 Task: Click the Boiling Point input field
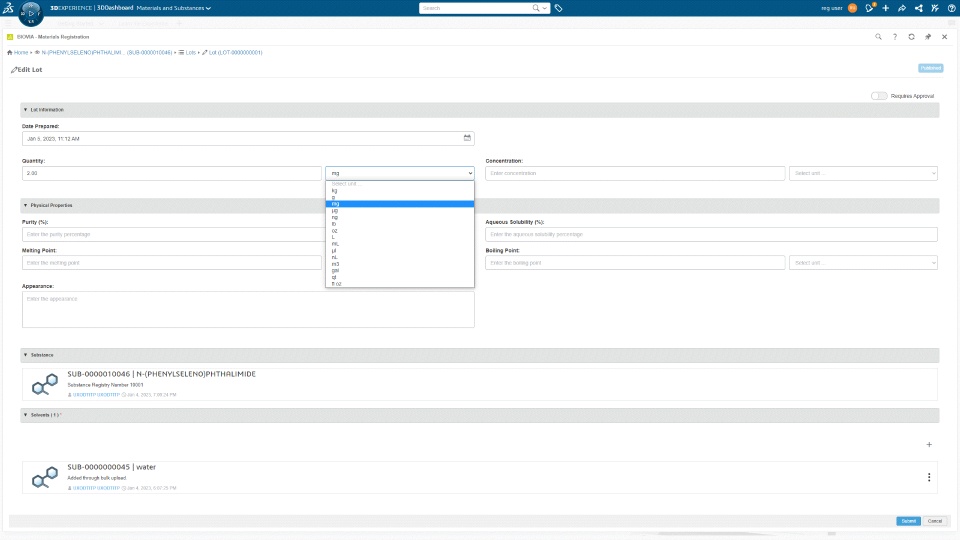tap(635, 263)
